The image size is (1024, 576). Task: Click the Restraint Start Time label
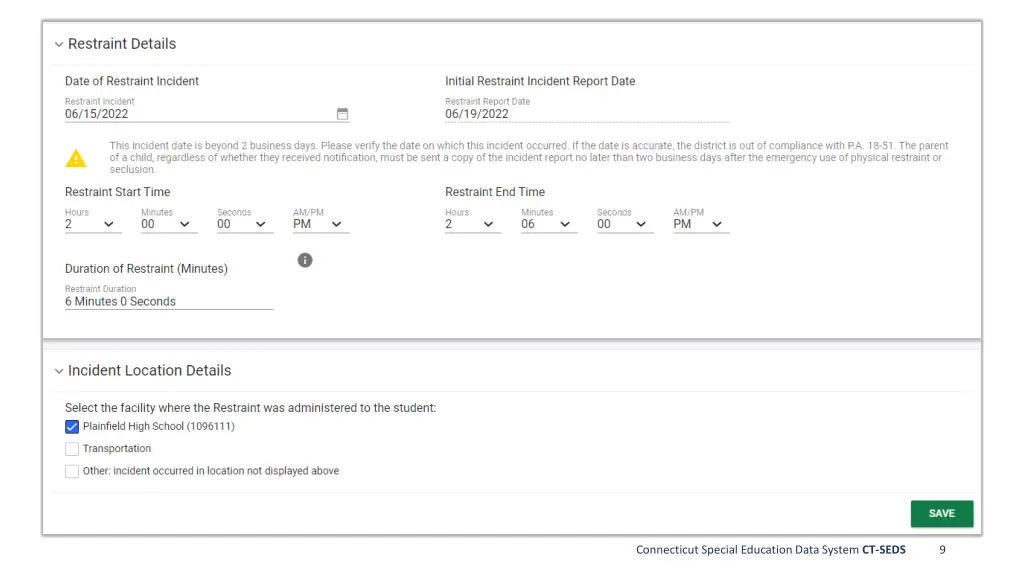point(118,192)
